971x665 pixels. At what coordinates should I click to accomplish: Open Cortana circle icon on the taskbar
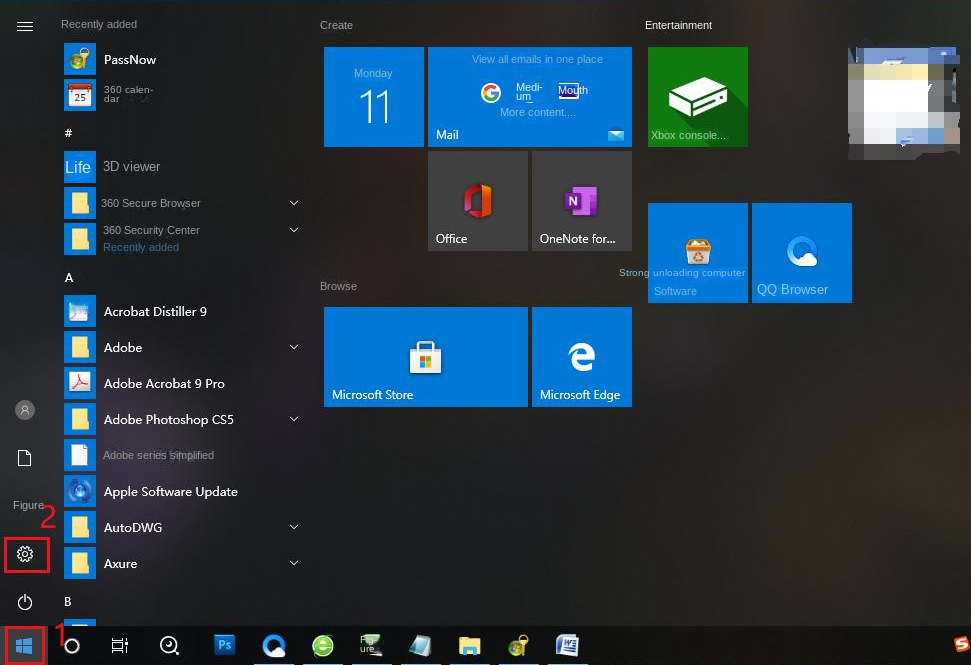72,646
